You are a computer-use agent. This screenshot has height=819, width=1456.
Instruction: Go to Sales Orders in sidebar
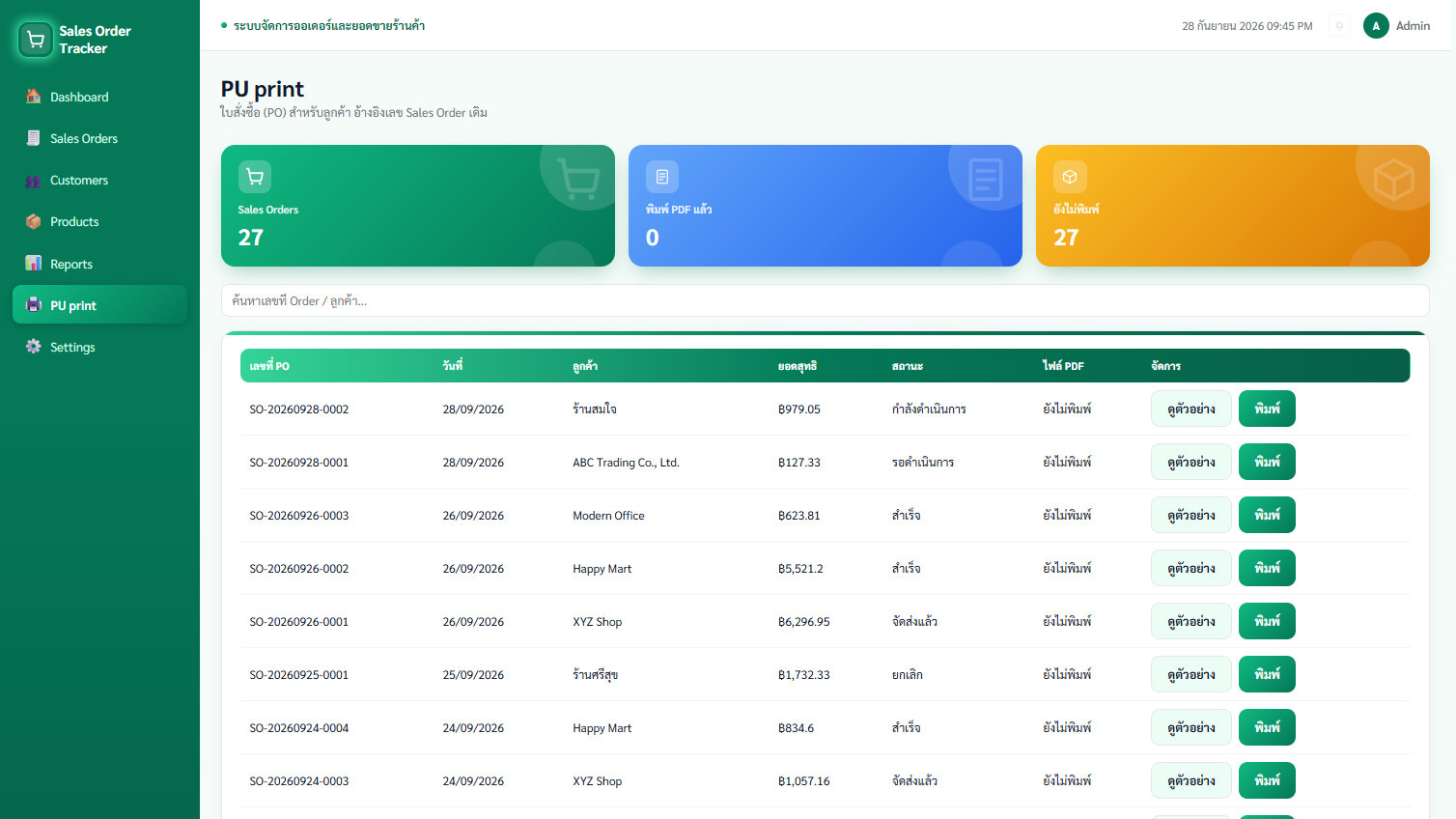99,138
